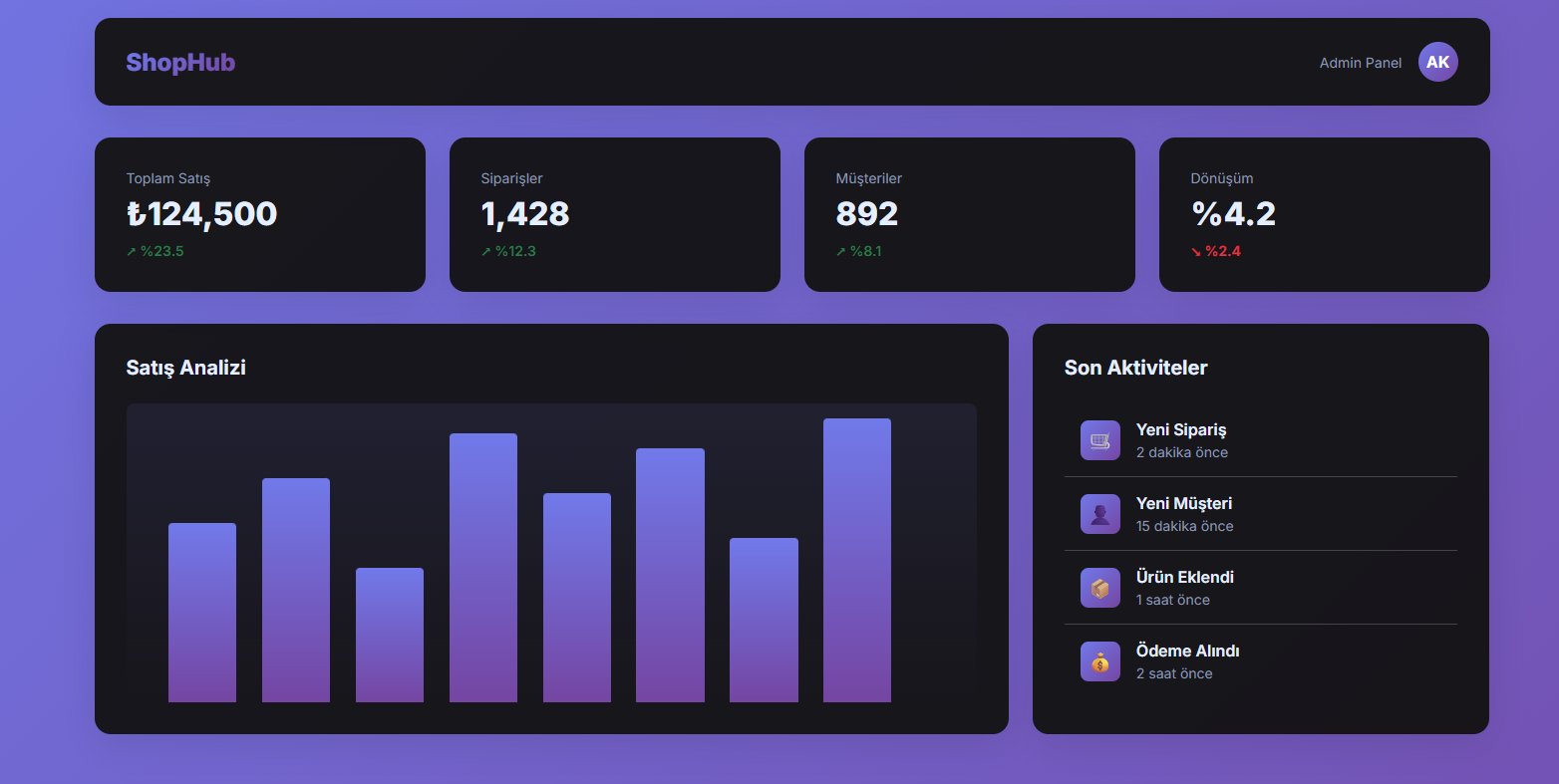The height and width of the screenshot is (784, 1559).
Task: Open the AK avatar profile
Action: point(1436,61)
